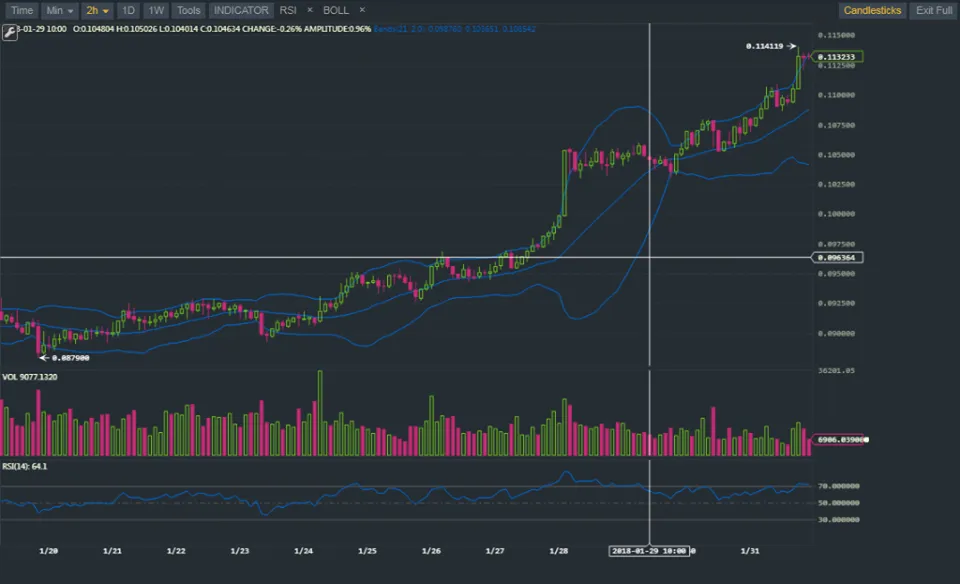Click the 1/22 date on the time axis

pyautogui.click(x=176, y=551)
